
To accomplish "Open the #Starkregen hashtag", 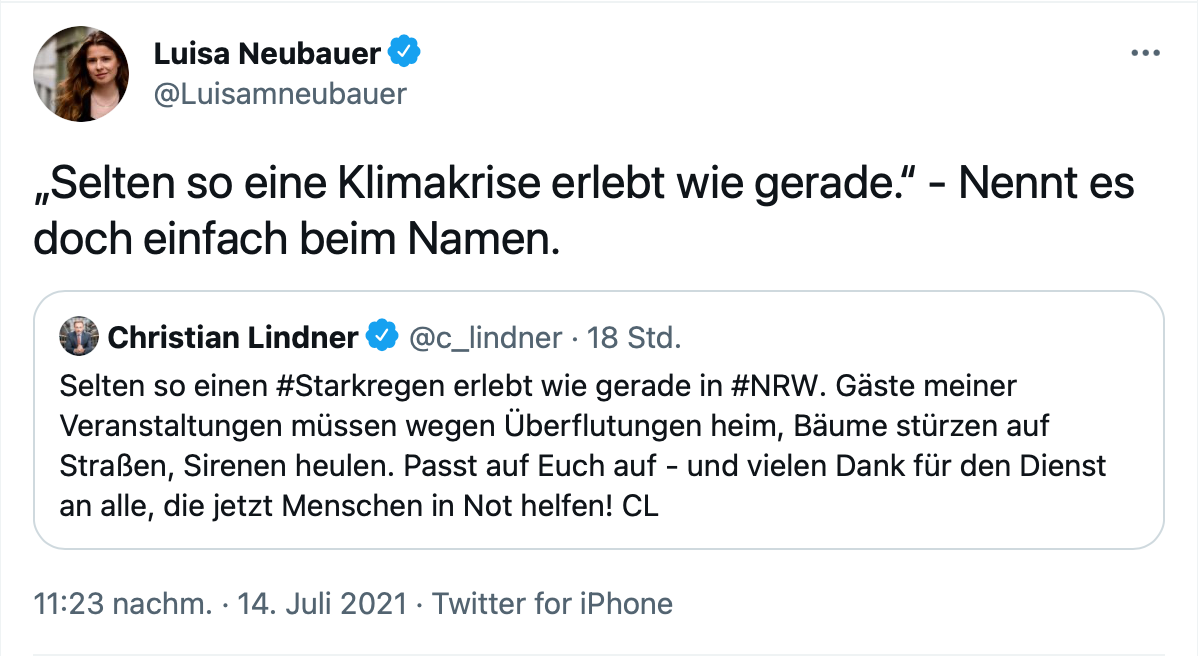I will (x=352, y=385).
